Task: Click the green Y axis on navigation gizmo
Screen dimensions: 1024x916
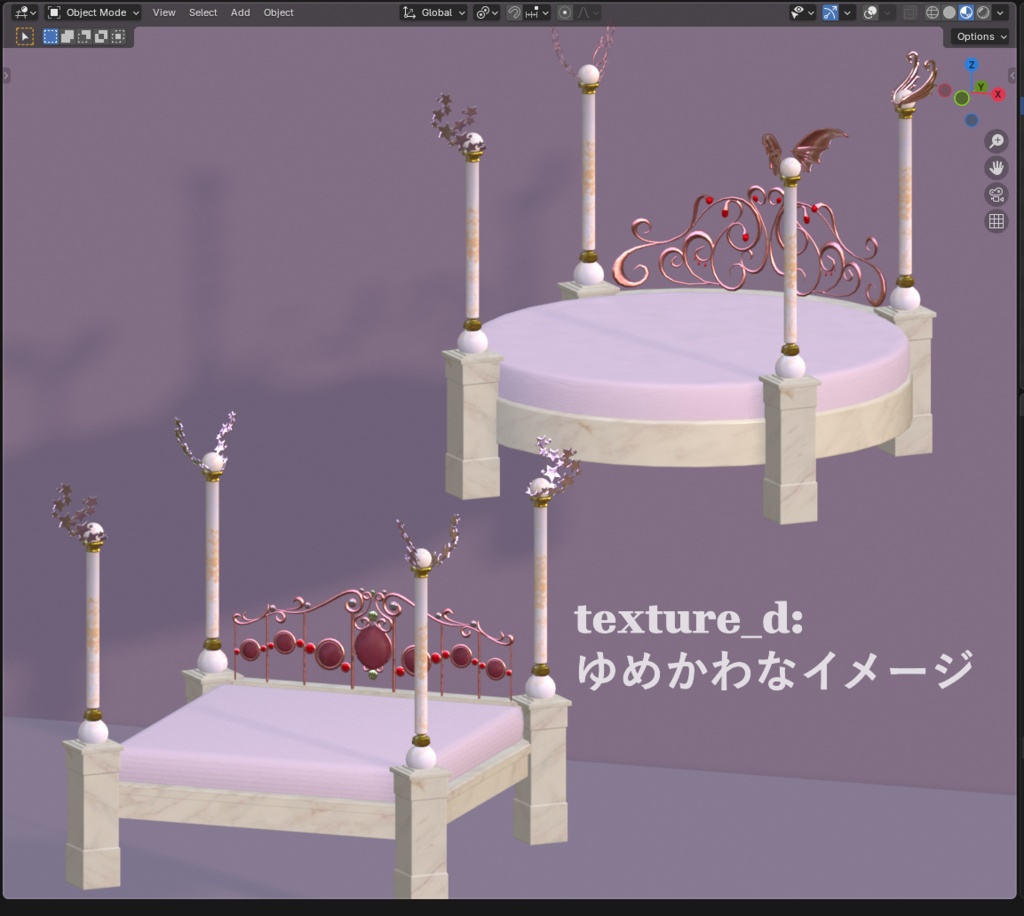Action: (981, 87)
